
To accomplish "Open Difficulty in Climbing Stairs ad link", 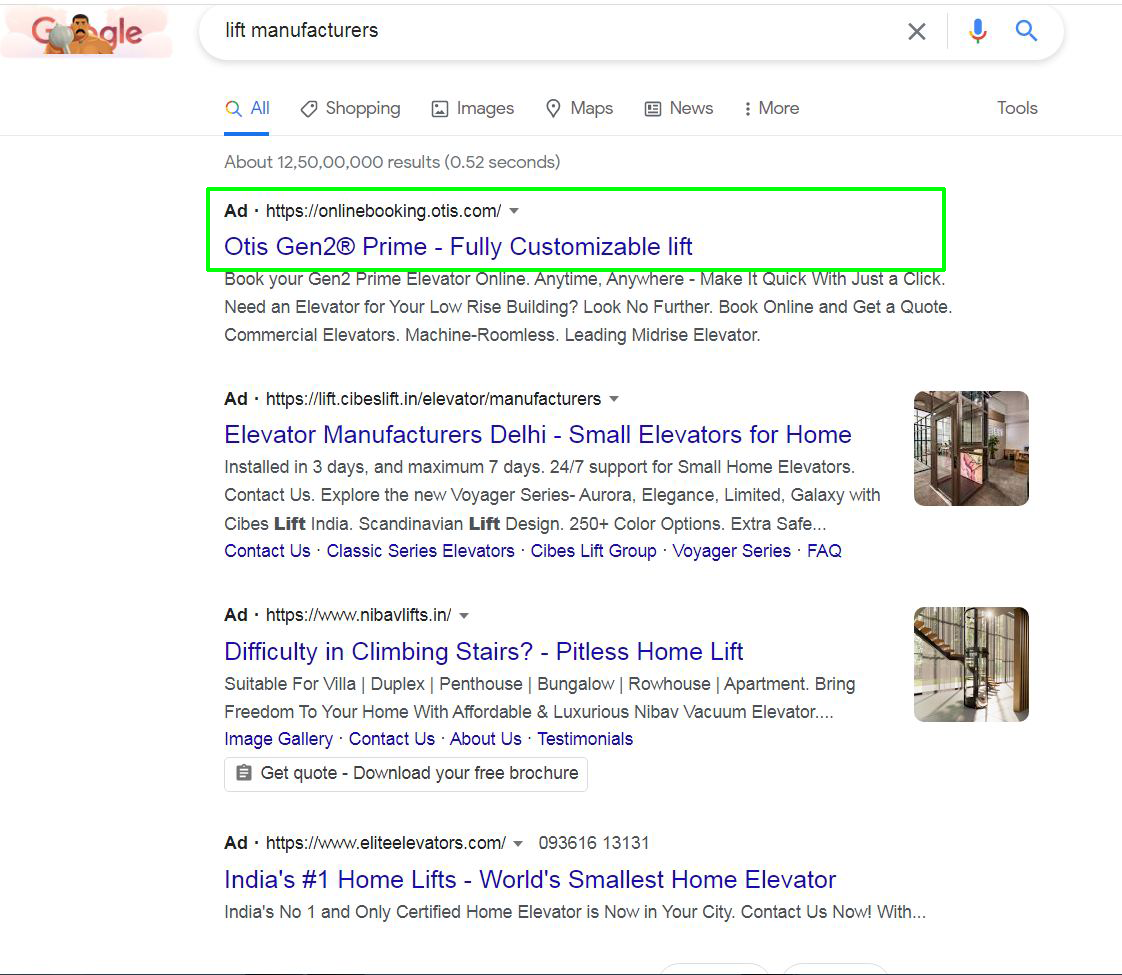I will (x=483, y=652).
